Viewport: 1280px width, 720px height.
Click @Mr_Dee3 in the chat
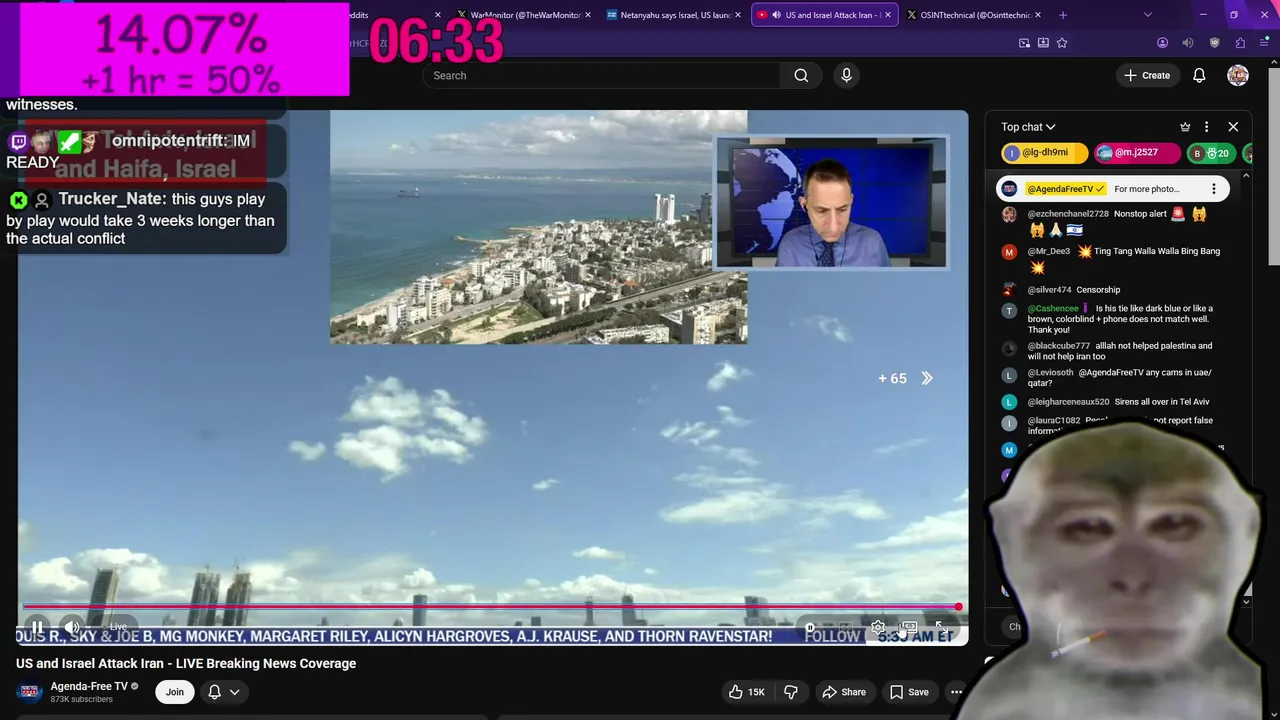click(1049, 251)
